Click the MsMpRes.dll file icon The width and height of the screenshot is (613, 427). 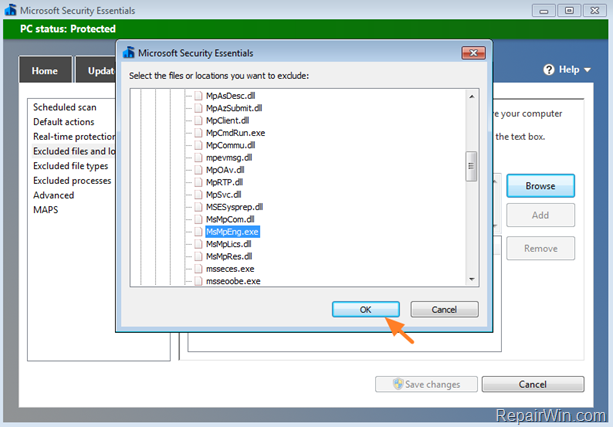(x=198, y=257)
